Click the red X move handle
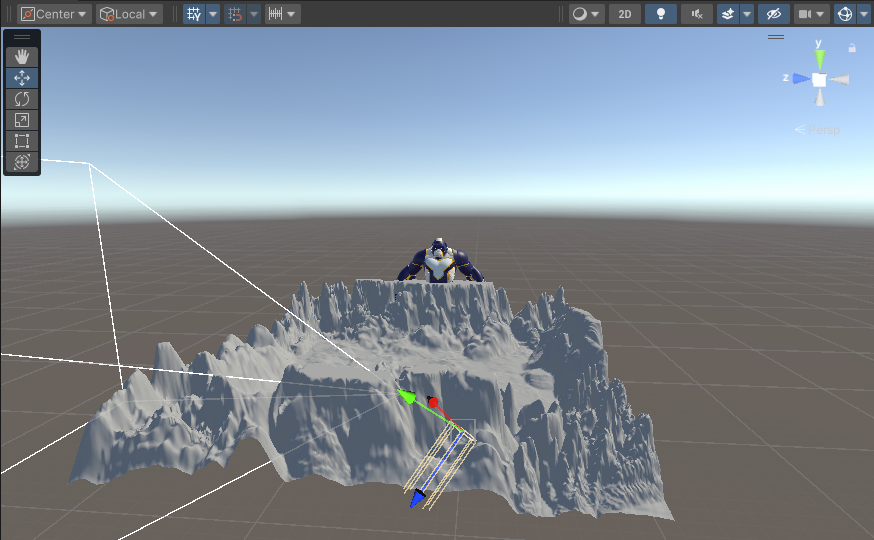874x540 pixels. (433, 402)
